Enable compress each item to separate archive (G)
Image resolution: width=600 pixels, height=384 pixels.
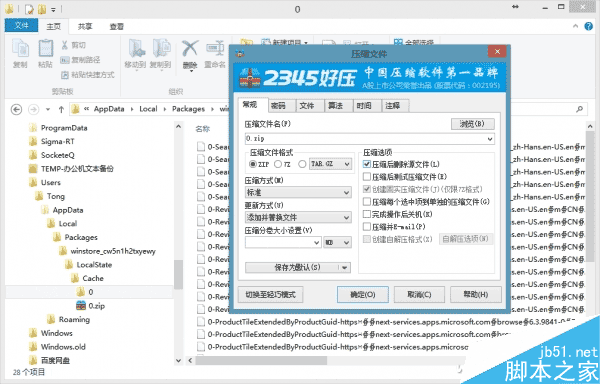tap(367, 202)
